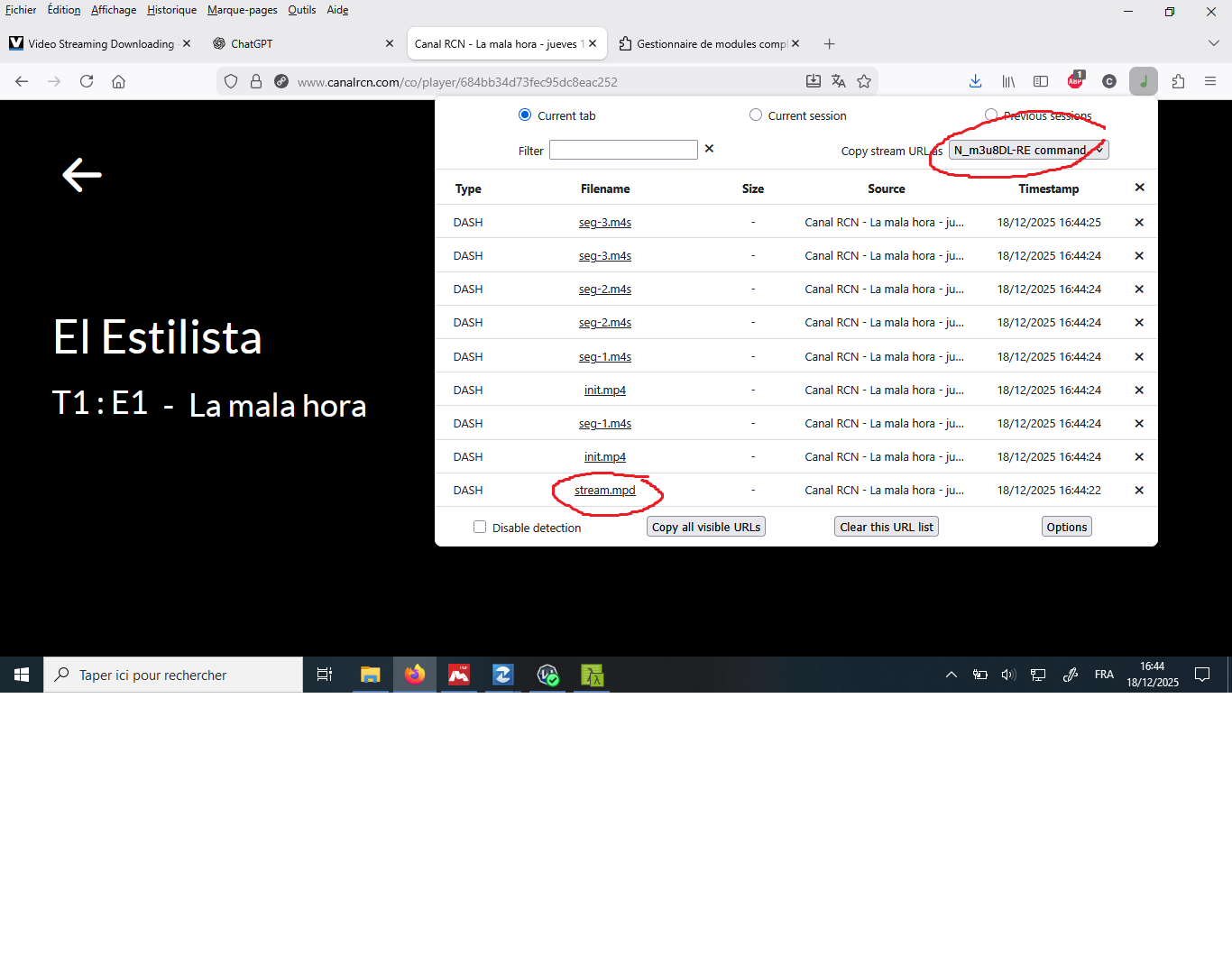Open the Library bookmarks and history icon
Image resolution: width=1232 pixels, height=974 pixels.
click(x=1008, y=81)
